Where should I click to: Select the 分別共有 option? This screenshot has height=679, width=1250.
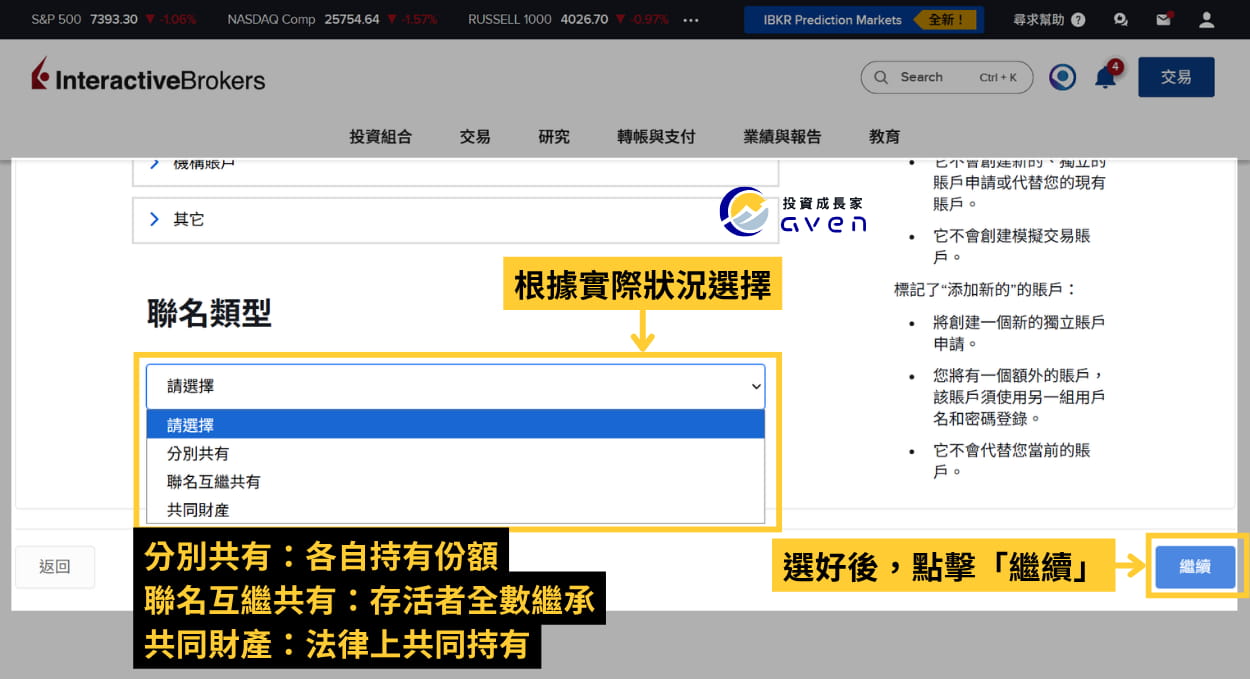pyautogui.click(x=455, y=453)
